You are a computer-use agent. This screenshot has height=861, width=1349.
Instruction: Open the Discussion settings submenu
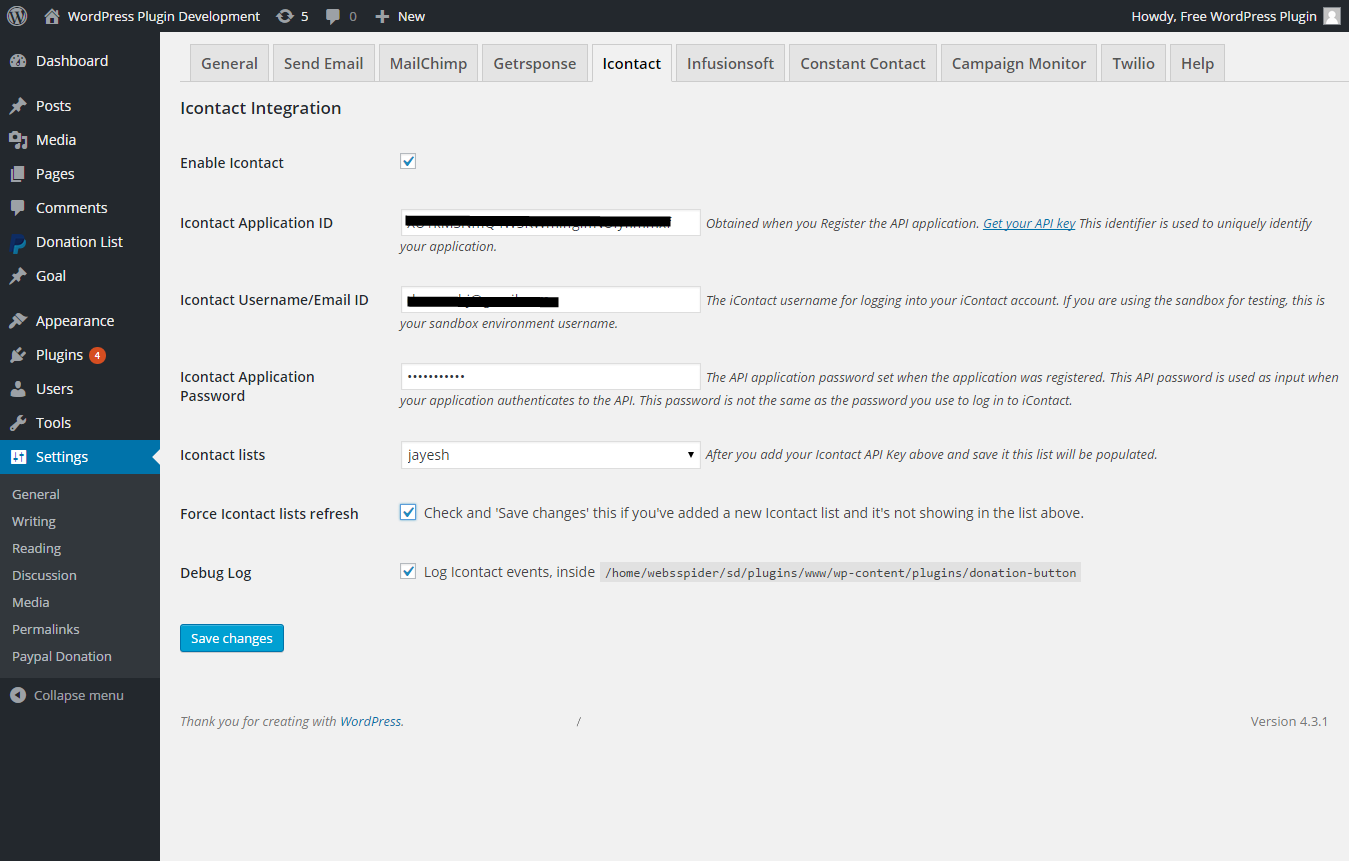44,575
